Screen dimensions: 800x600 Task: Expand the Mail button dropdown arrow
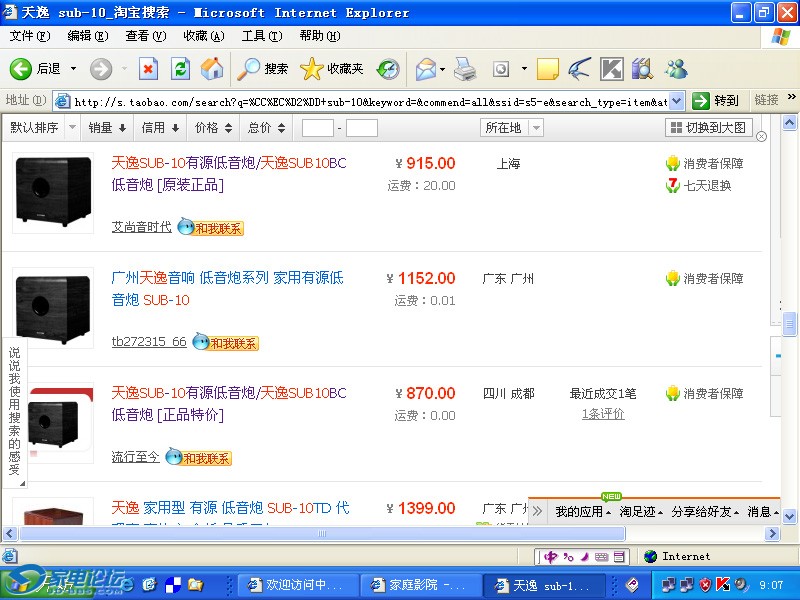pos(442,69)
